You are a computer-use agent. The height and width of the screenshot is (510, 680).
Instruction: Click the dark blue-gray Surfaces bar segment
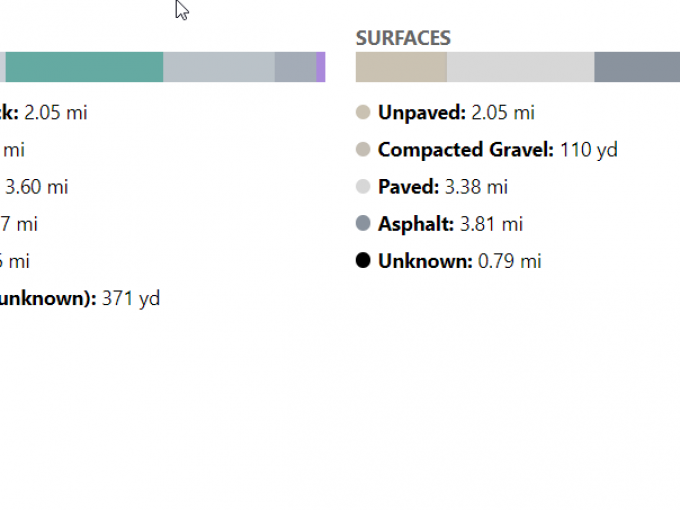tap(636, 67)
